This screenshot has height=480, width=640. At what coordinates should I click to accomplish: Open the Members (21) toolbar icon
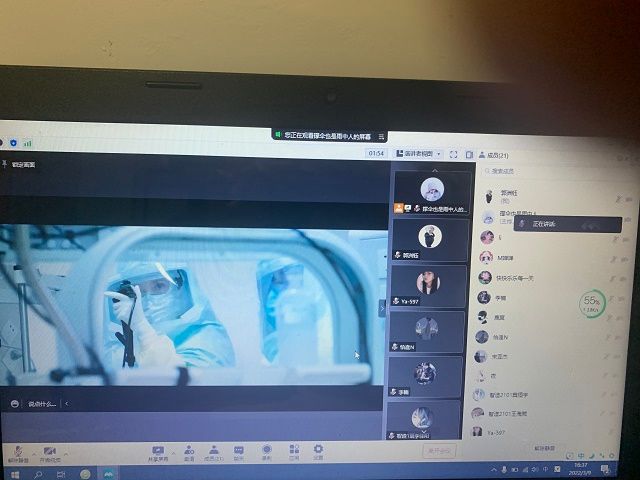(214, 453)
